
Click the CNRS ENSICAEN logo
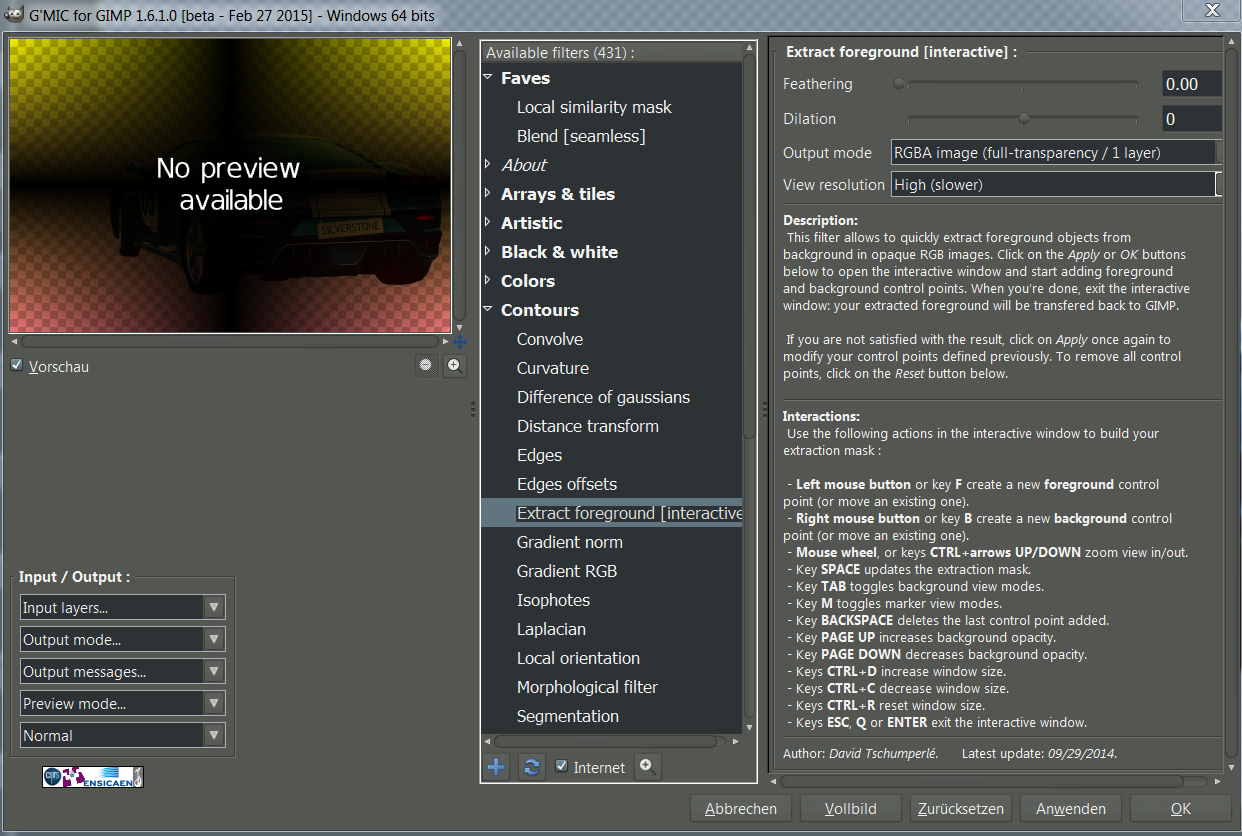(x=93, y=776)
